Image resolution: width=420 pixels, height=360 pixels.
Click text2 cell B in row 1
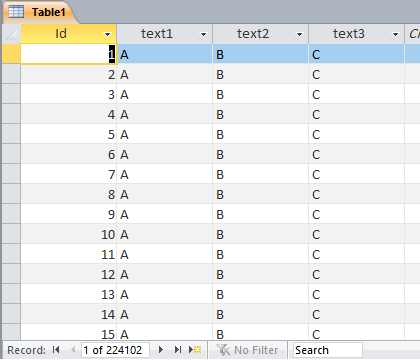pyautogui.click(x=261, y=54)
